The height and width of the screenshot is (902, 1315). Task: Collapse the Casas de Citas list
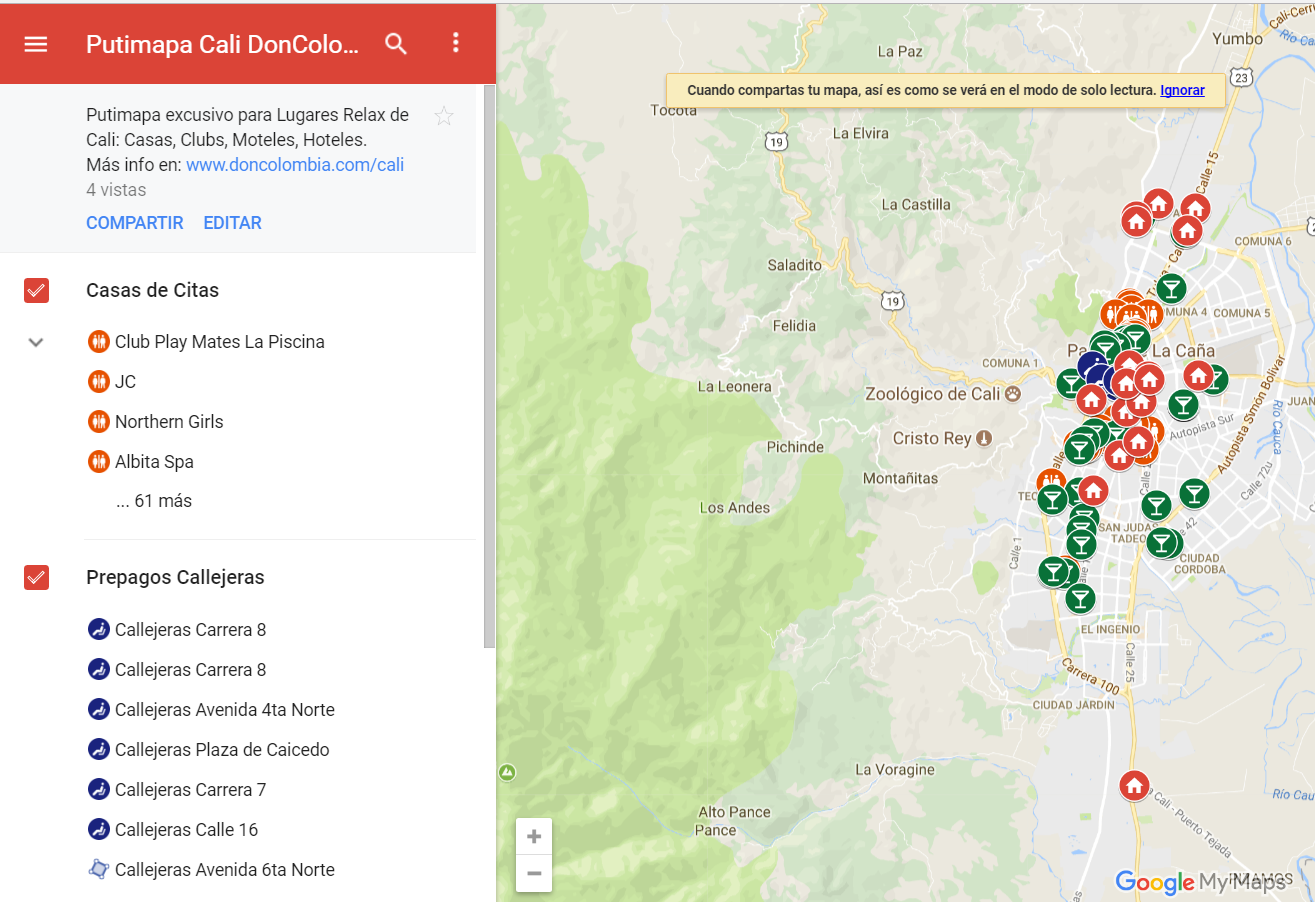click(36, 342)
